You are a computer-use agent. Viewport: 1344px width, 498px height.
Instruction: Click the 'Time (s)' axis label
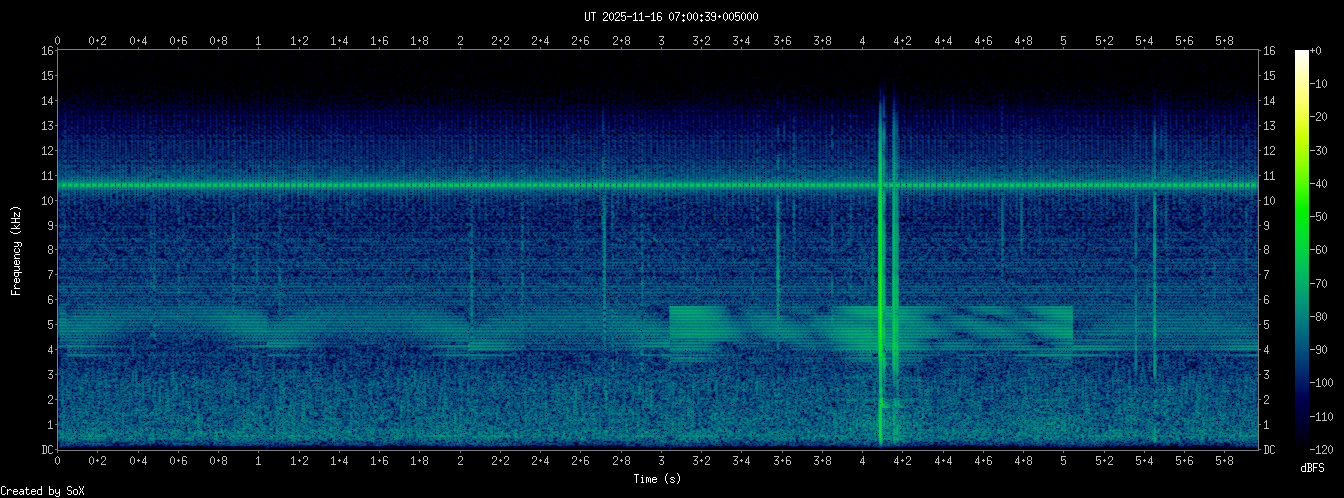658,480
